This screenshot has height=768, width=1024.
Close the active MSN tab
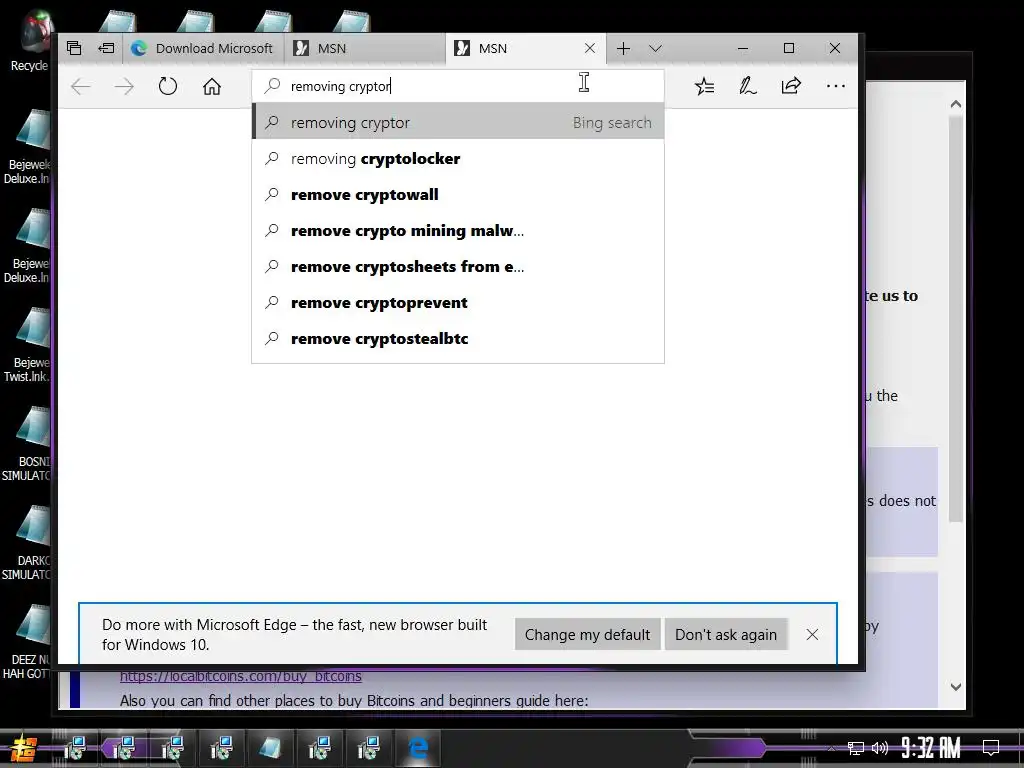click(x=590, y=48)
